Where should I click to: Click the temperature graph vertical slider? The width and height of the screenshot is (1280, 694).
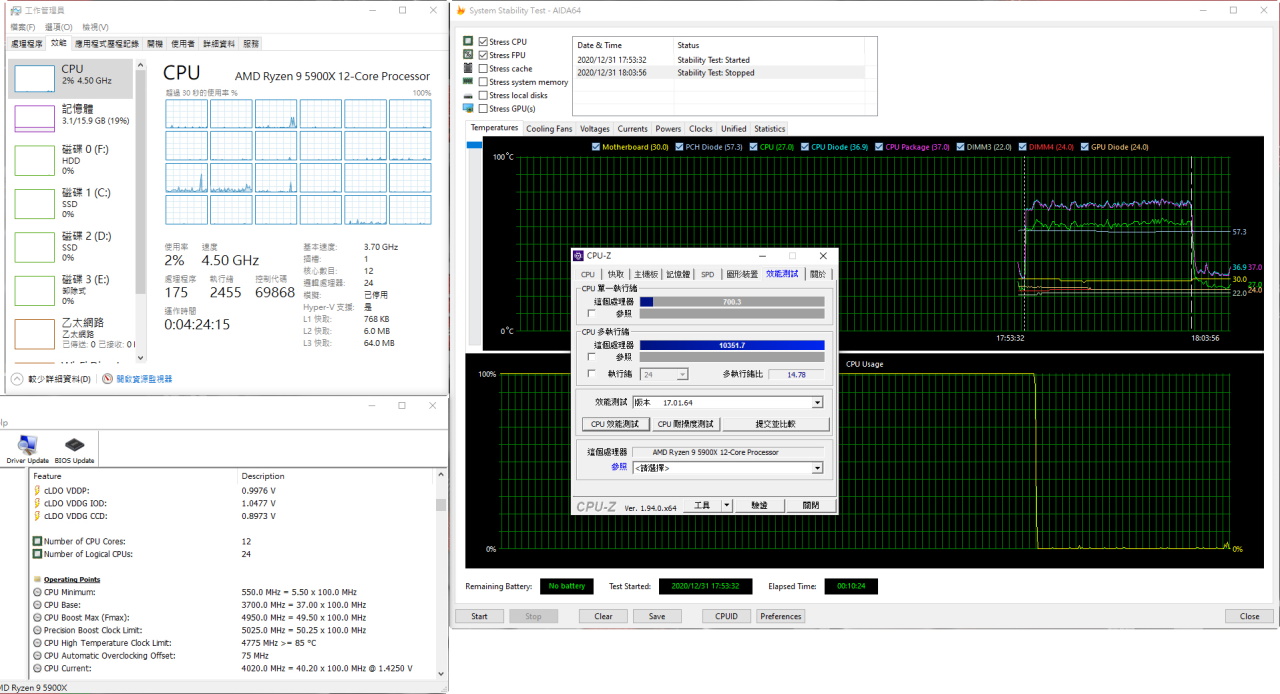click(x=474, y=144)
